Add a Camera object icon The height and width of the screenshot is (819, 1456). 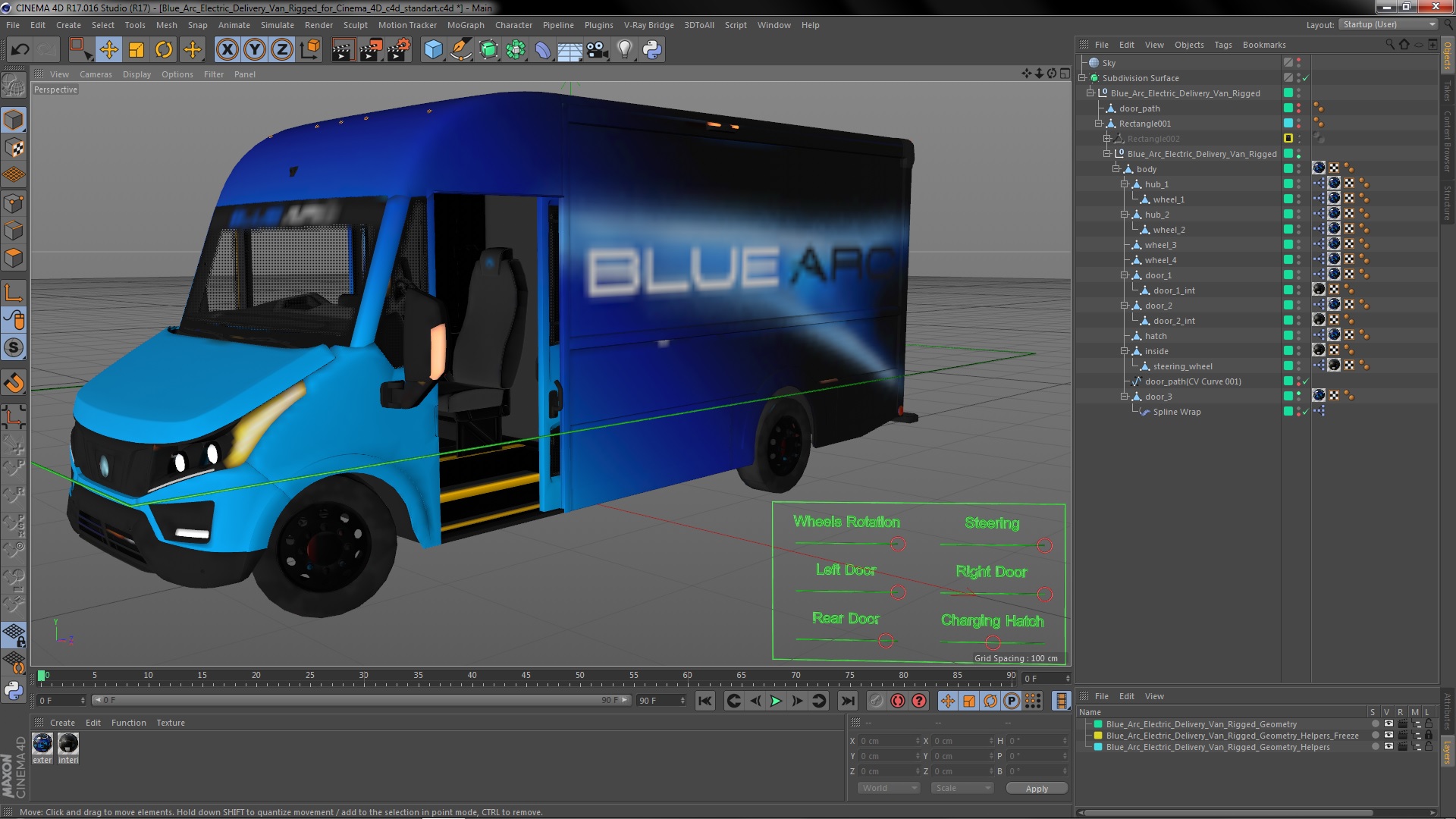pyautogui.click(x=597, y=50)
